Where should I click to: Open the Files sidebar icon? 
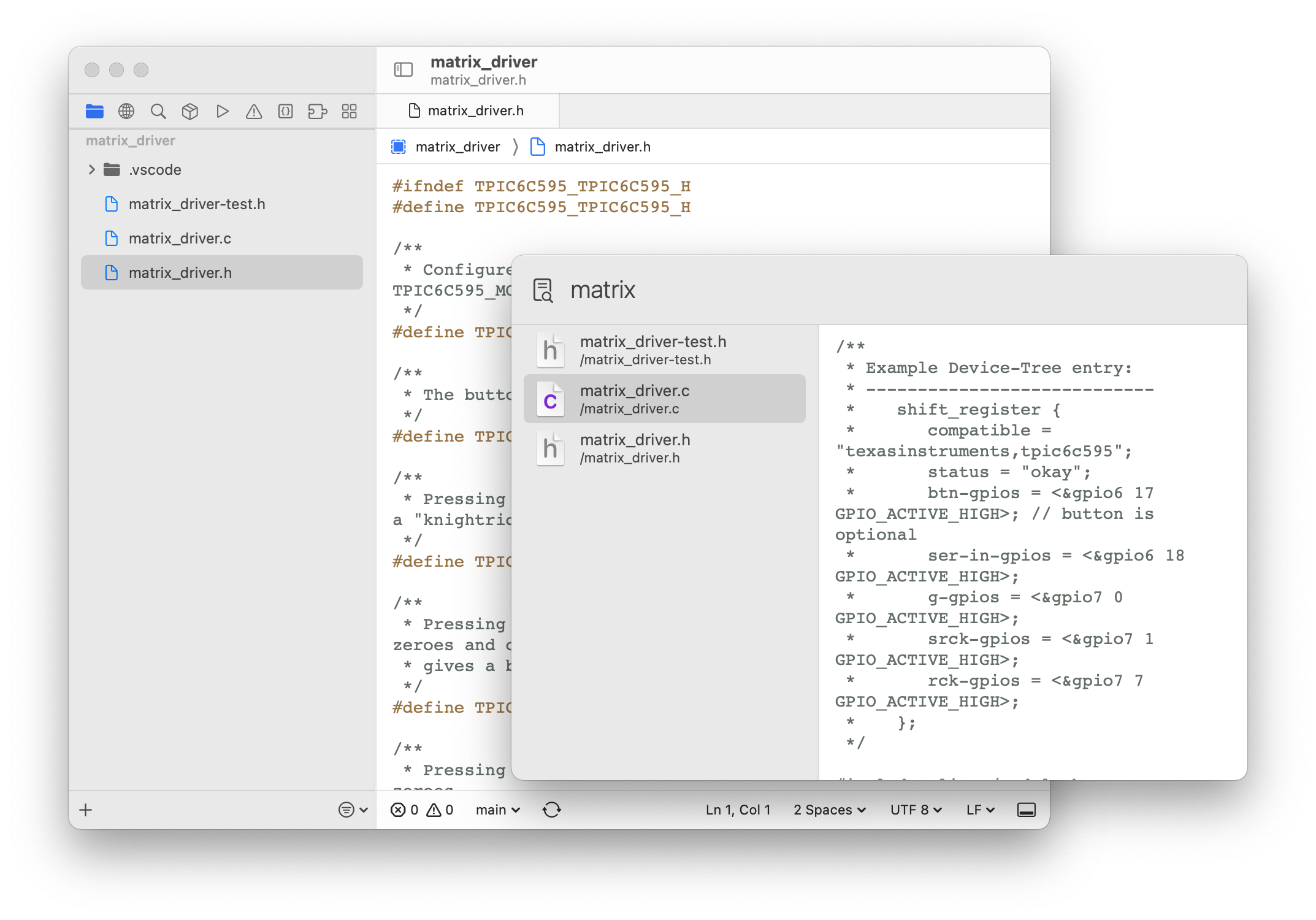tap(94, 111)
